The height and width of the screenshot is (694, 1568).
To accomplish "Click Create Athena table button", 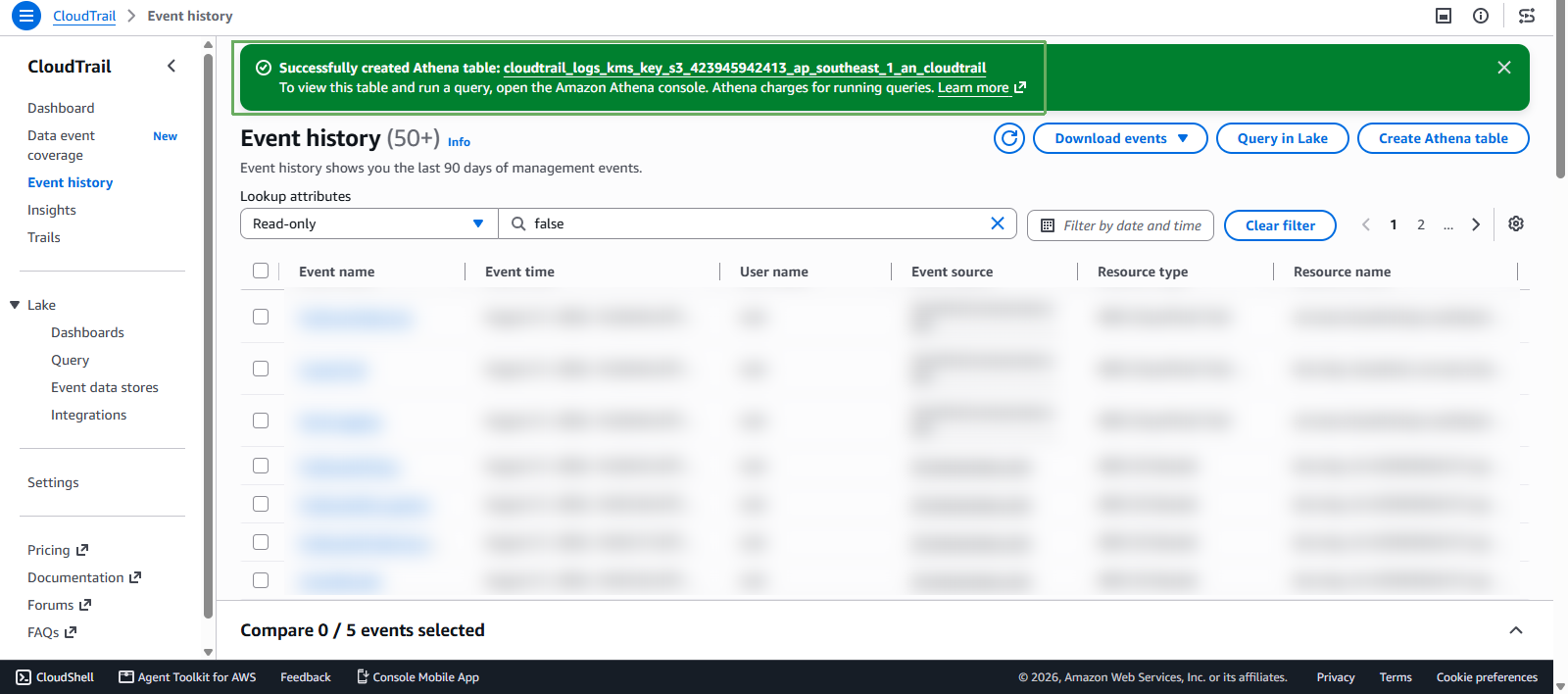I will (1444, 138).
